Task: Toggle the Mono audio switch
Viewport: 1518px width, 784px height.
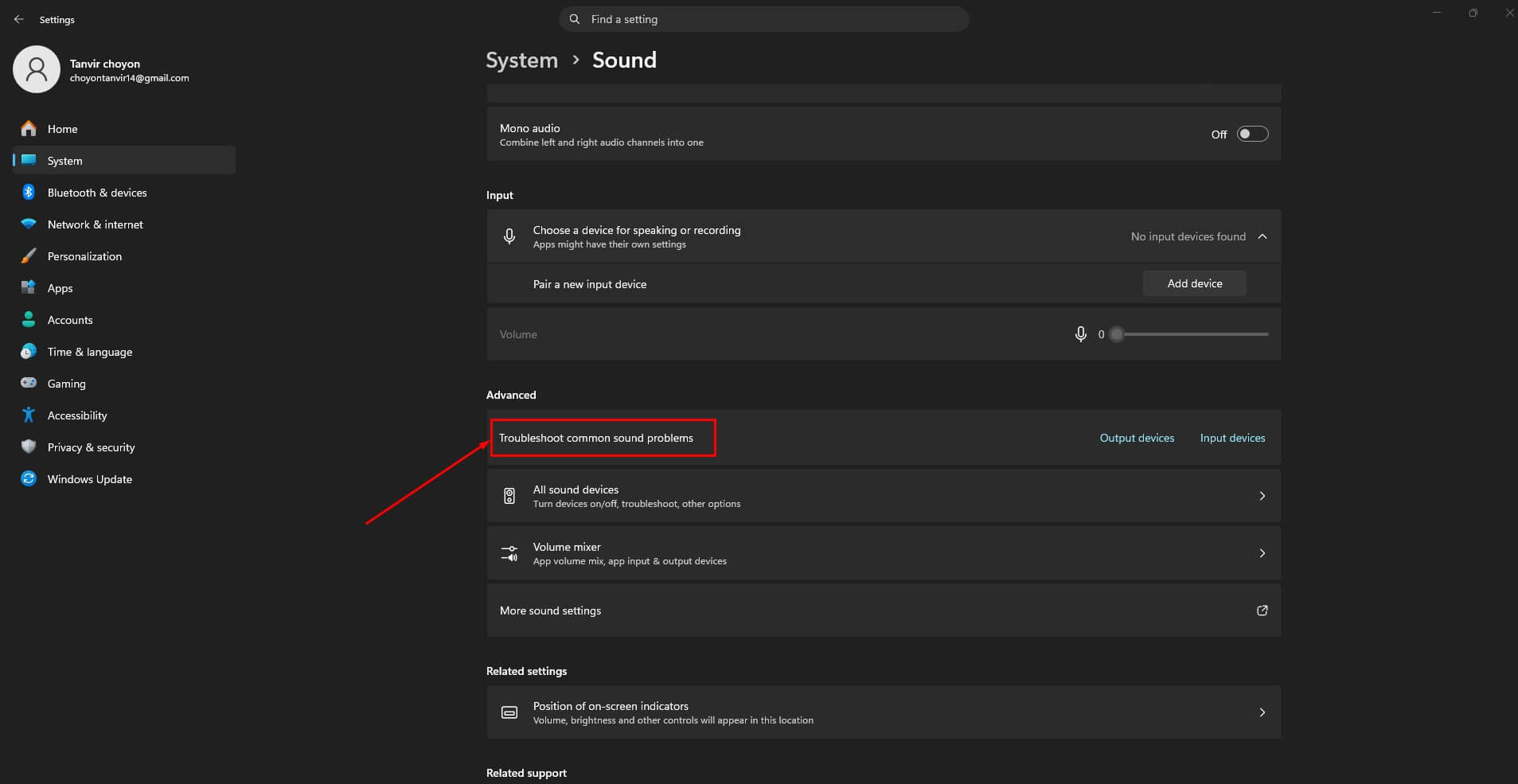Action: [x=1252, y=134]
